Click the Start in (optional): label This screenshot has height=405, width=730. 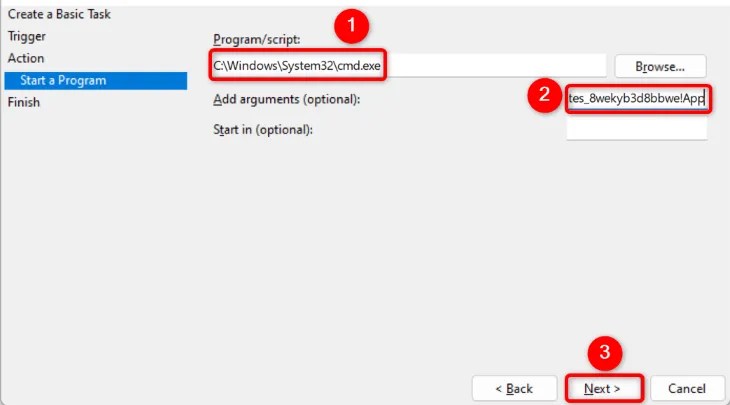263,129
